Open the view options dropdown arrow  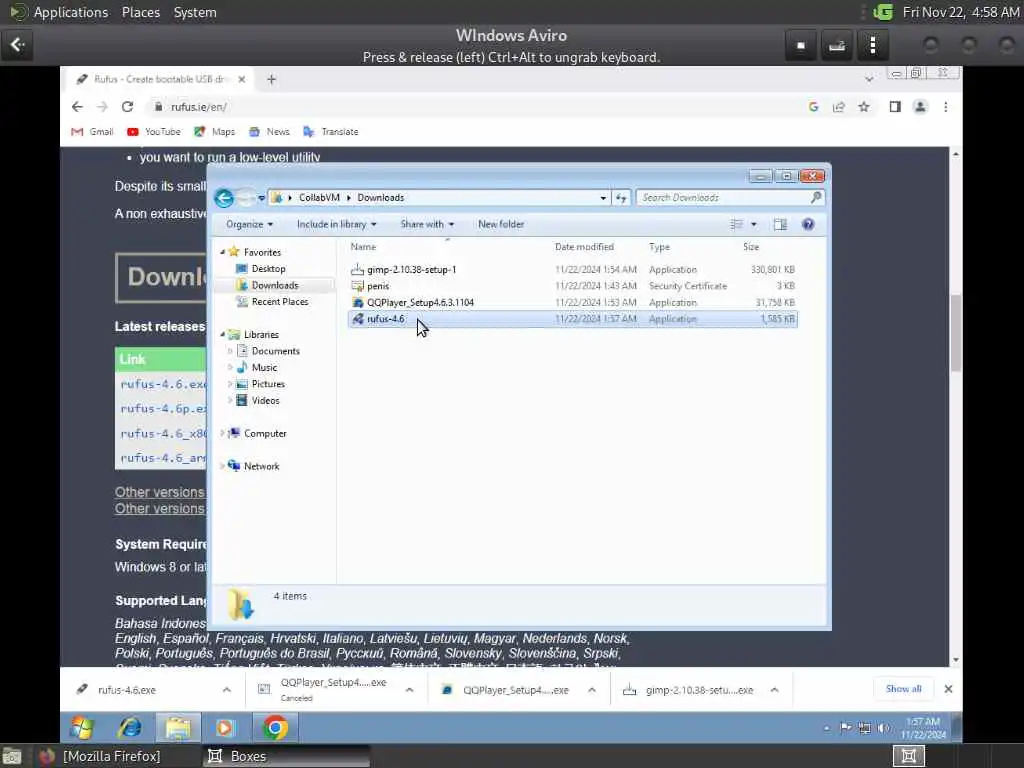click(x=754, y=225)
